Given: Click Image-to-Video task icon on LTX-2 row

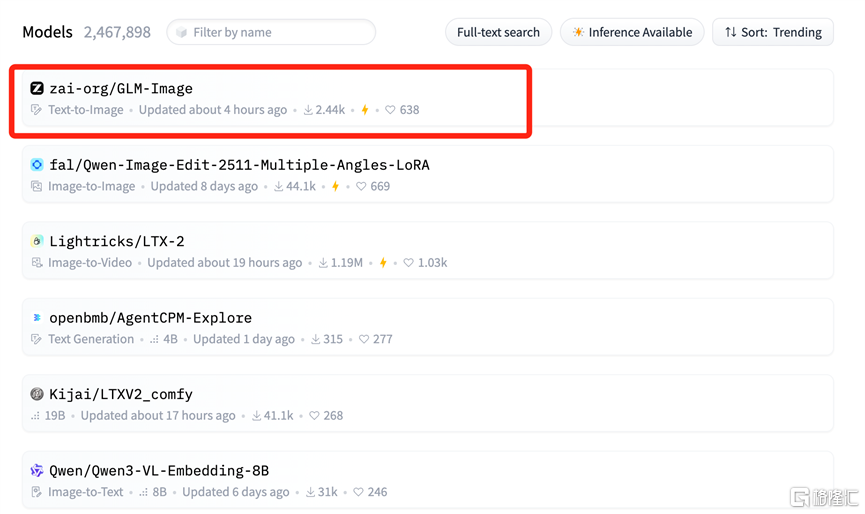Looking at the screenshot, I should (36, 263).
